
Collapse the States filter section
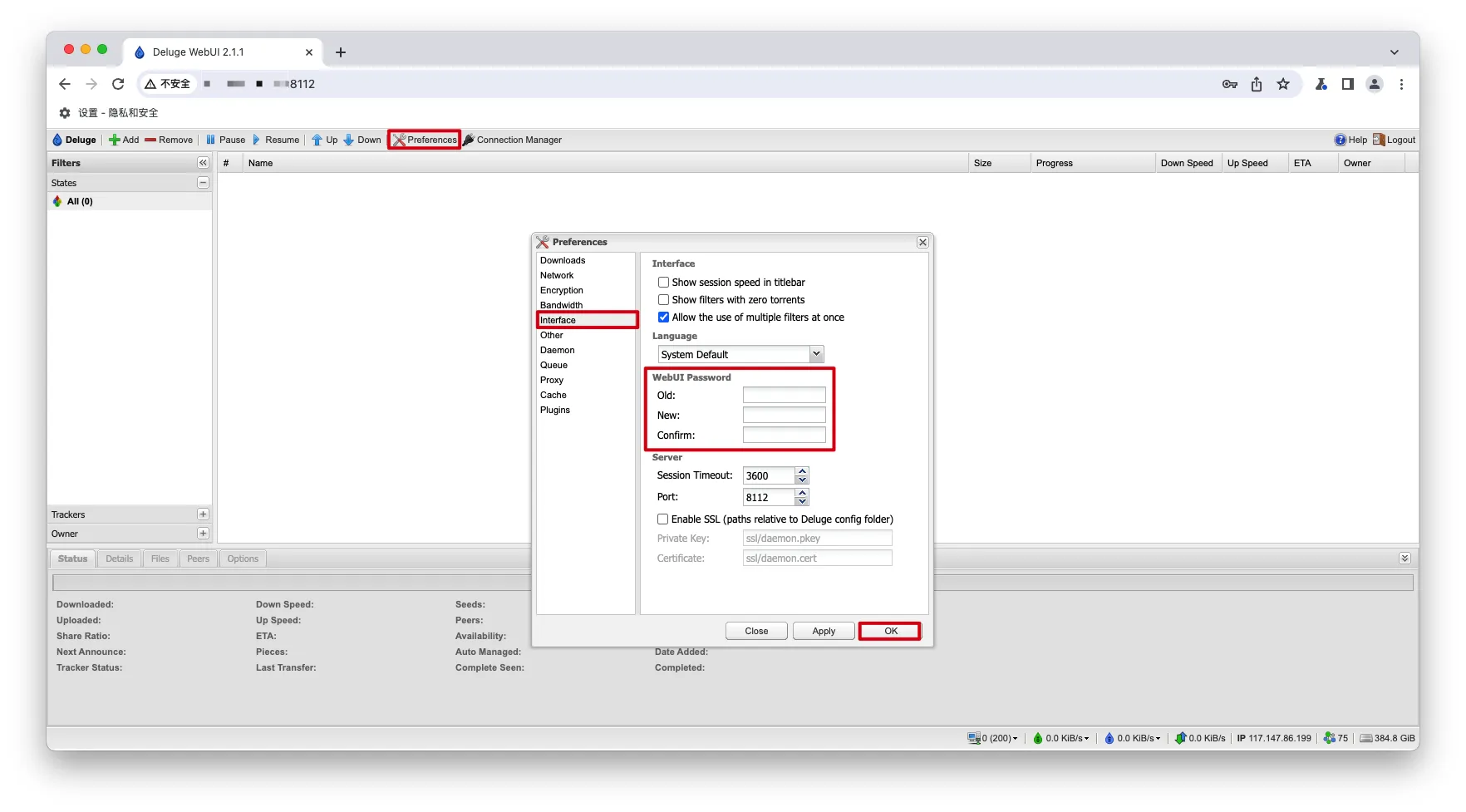[x=203, y=182]
